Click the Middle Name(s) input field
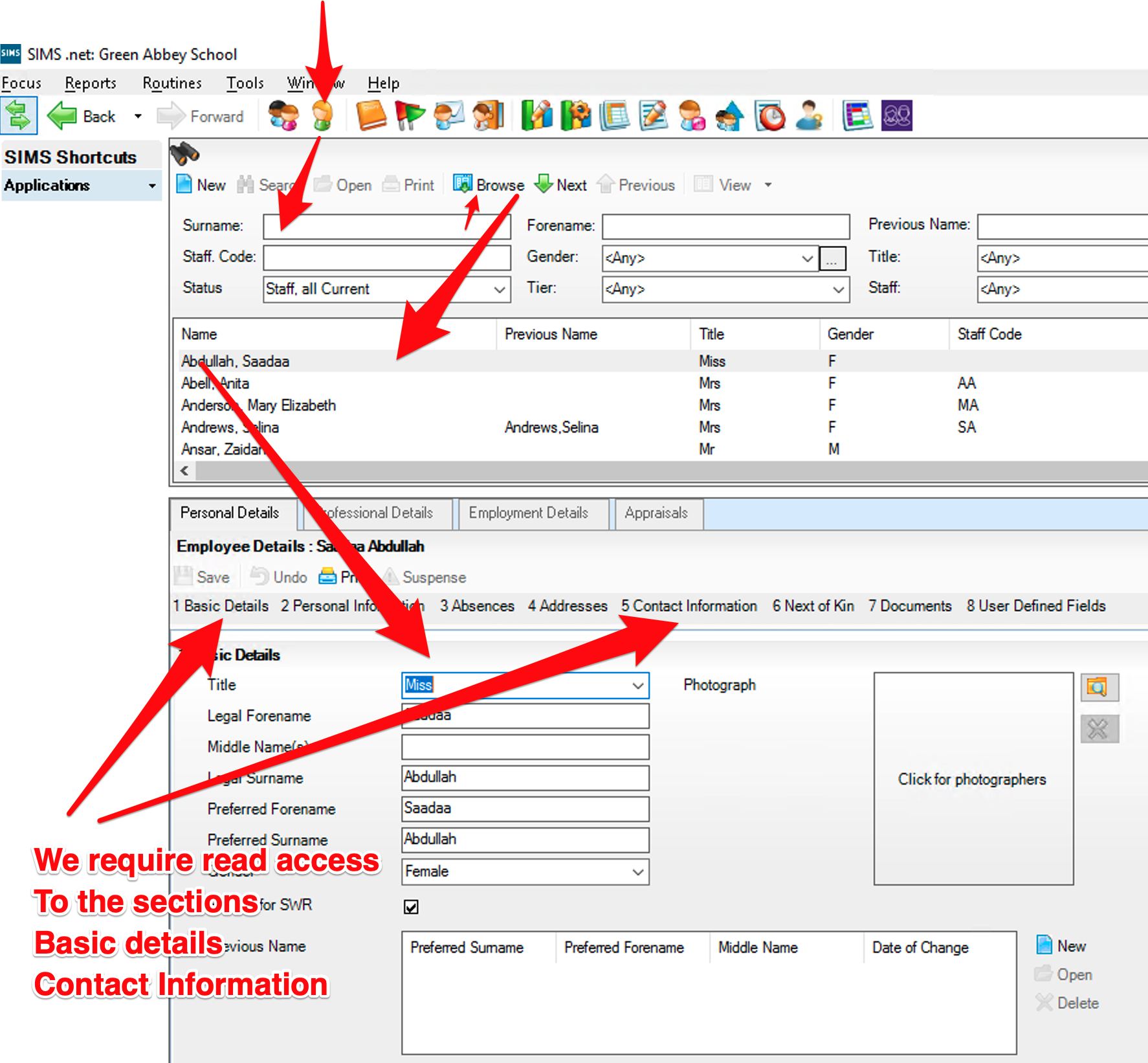 click(525, 747)
